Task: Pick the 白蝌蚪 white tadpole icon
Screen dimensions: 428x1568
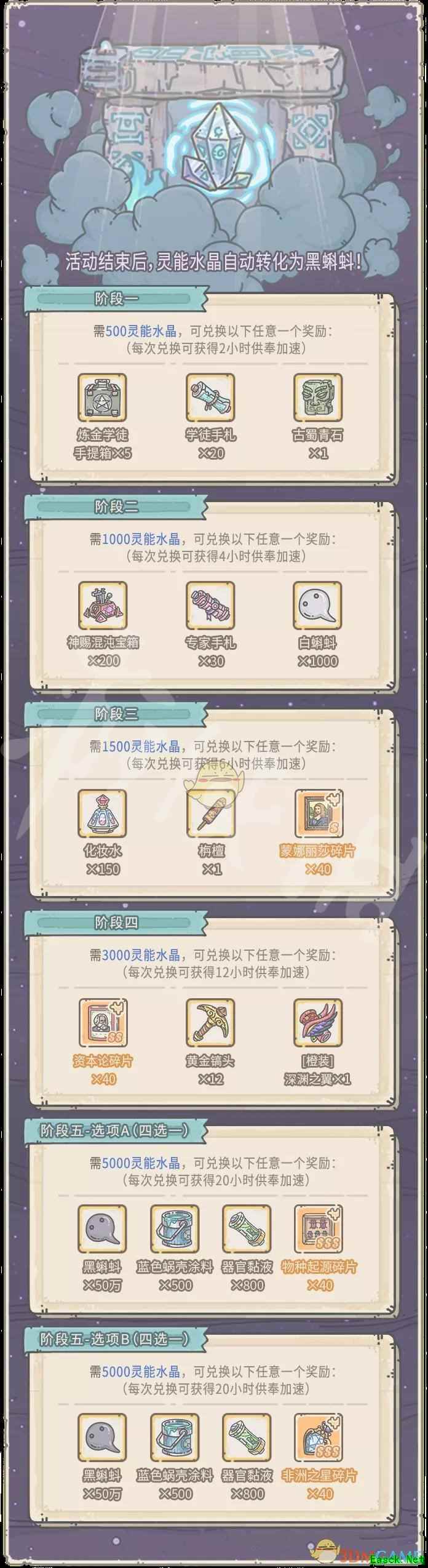Action: [x=317, y=605]
